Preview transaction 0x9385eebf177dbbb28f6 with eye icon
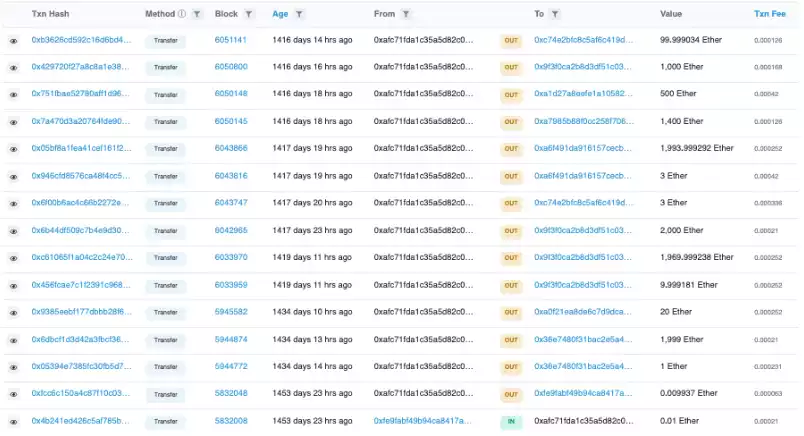804x436 pixels. (14, 313)
